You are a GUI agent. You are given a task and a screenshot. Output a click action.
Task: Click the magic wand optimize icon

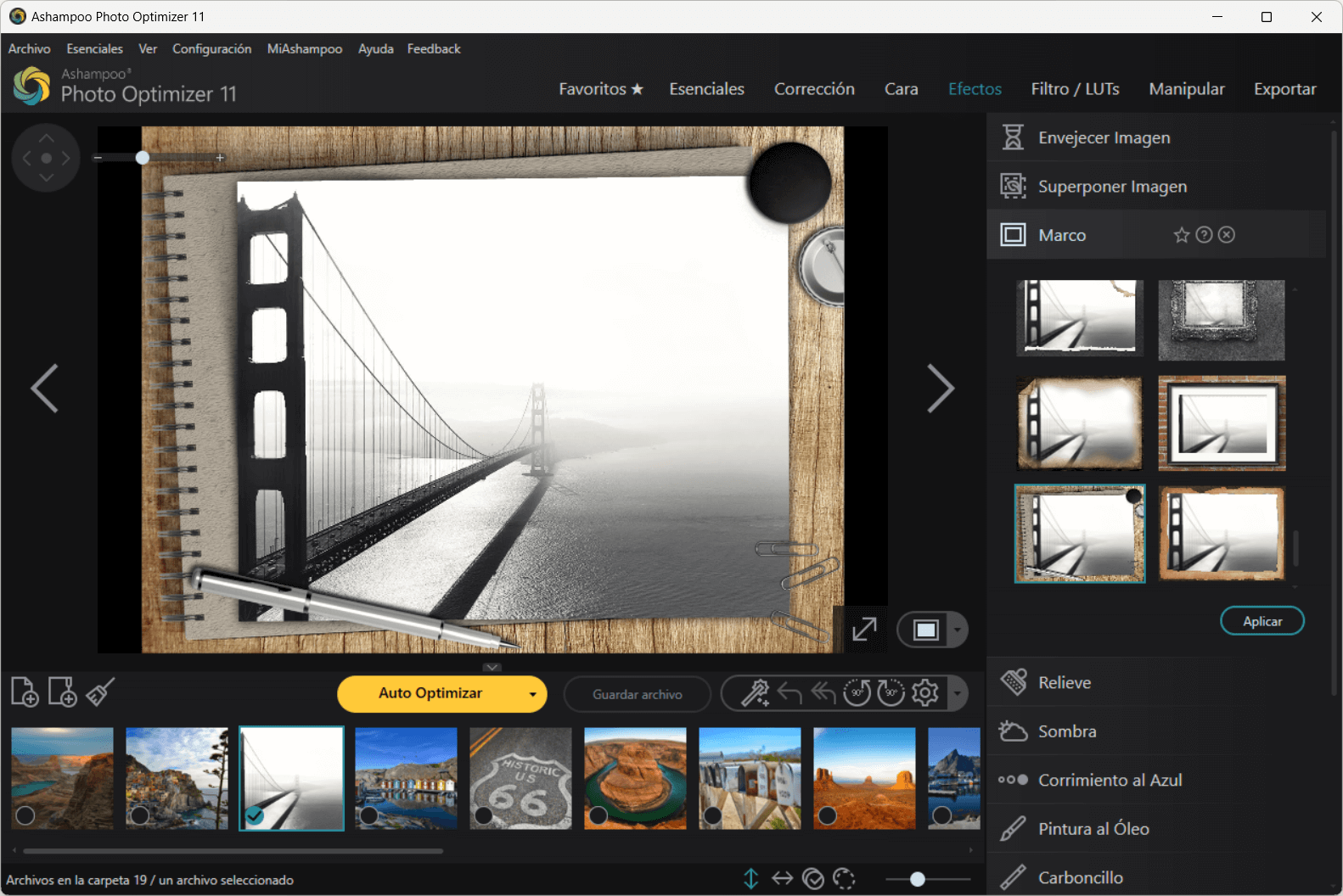[x=754, y=693]
